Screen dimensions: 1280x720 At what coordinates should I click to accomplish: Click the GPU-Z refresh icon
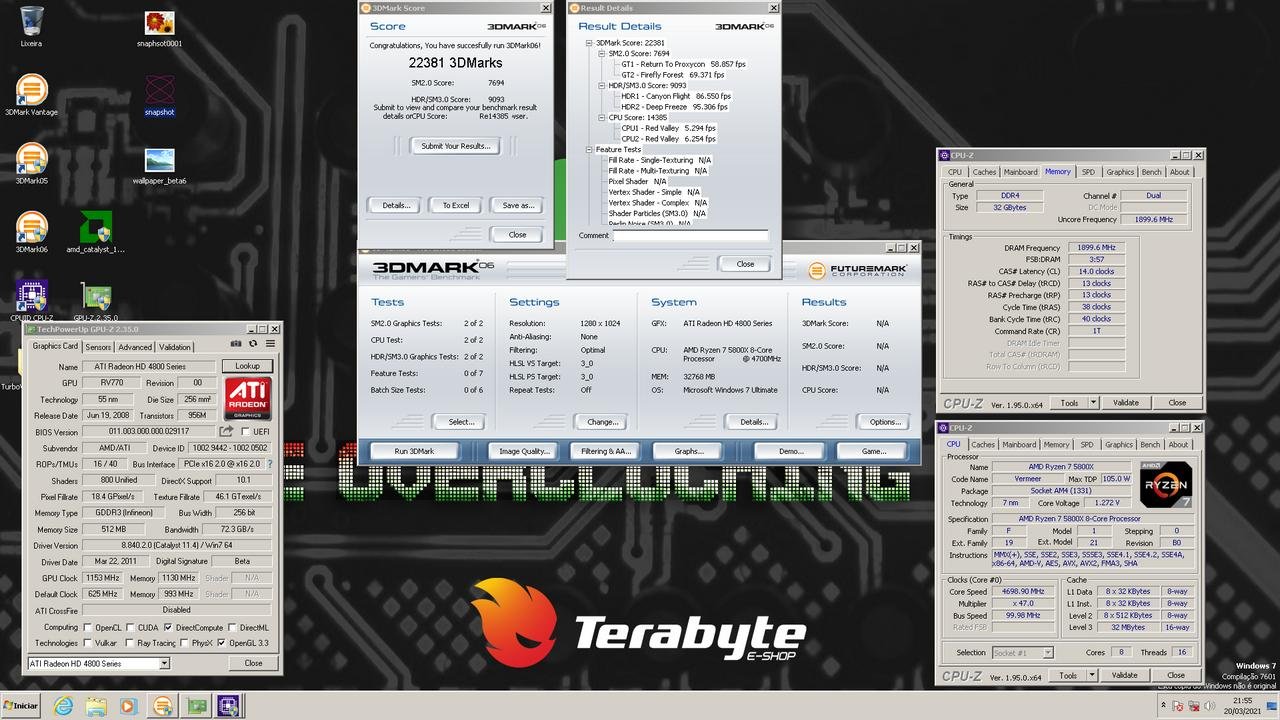tap(253, 344)
